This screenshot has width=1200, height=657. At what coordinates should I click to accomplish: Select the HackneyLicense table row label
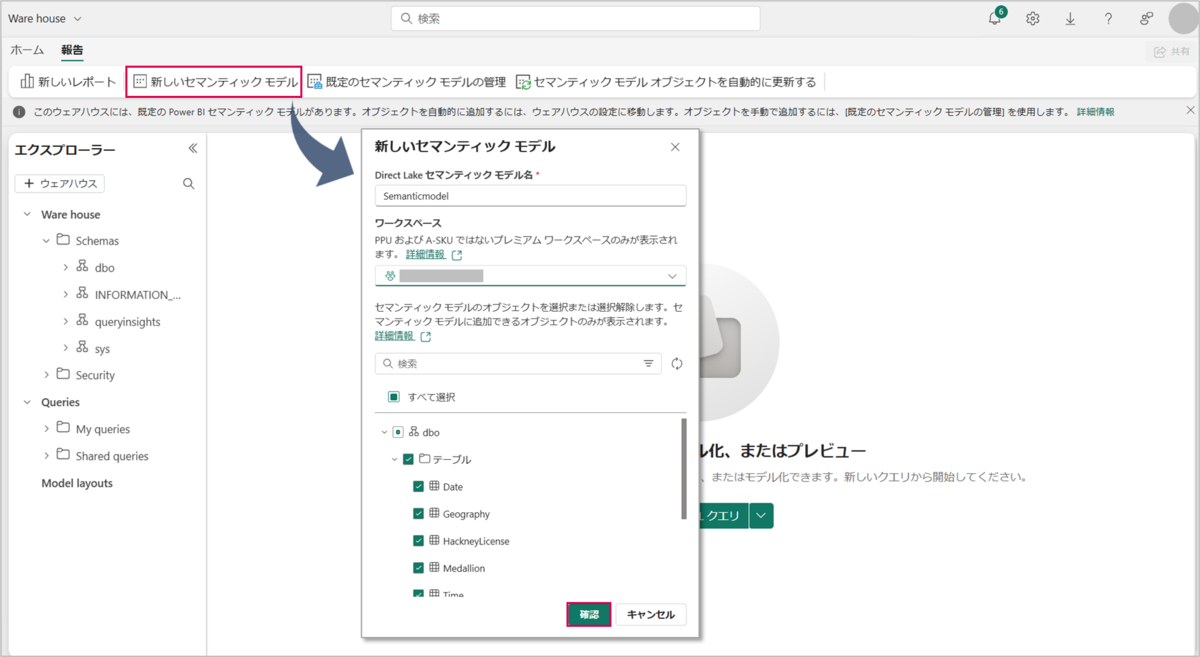pos(476,540)
